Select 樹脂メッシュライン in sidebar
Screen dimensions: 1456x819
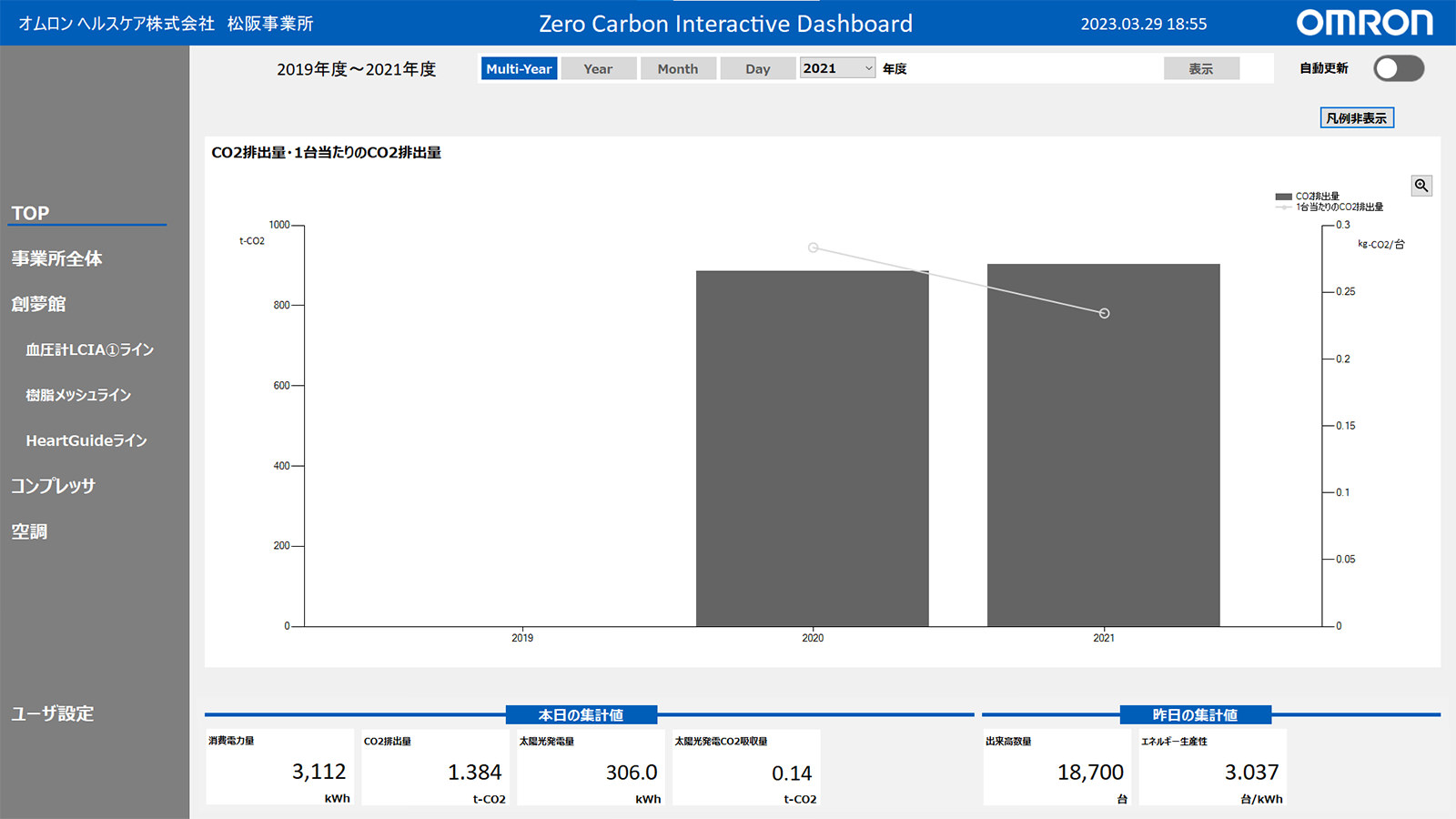pos(78,395)
